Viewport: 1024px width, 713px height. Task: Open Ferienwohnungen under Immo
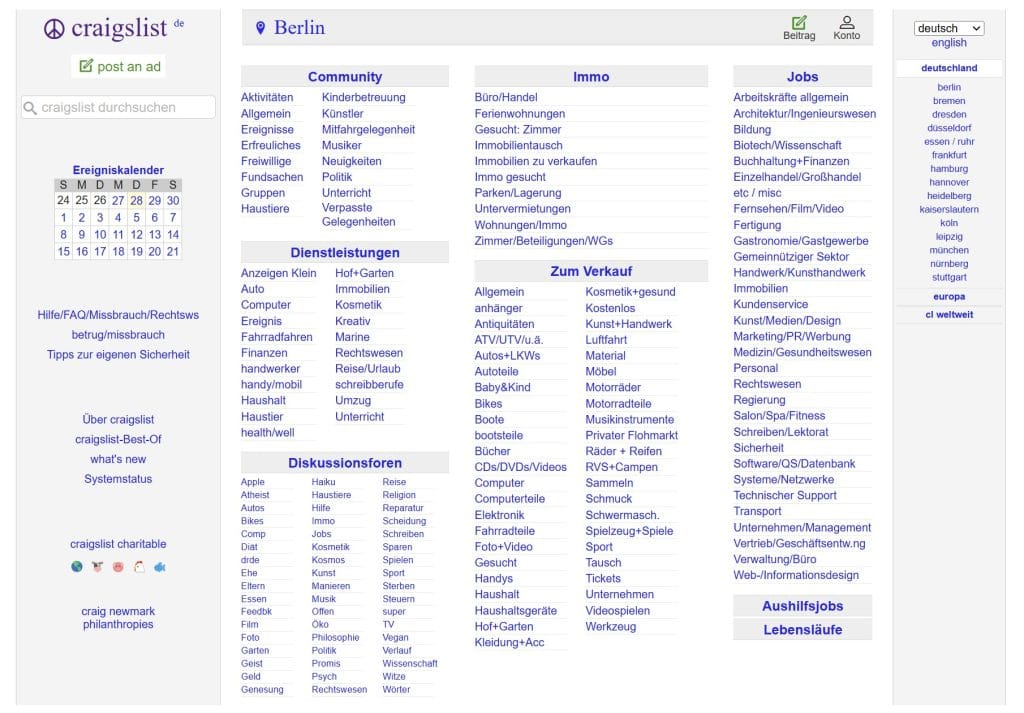[x=520, y=114]
